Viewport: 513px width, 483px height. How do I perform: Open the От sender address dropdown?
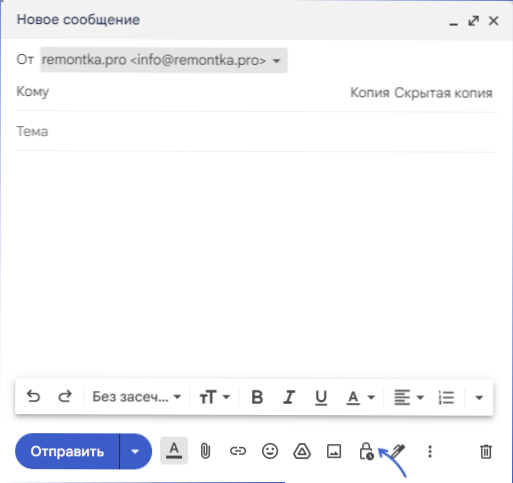pyautogui.click(x=164, y=60)
